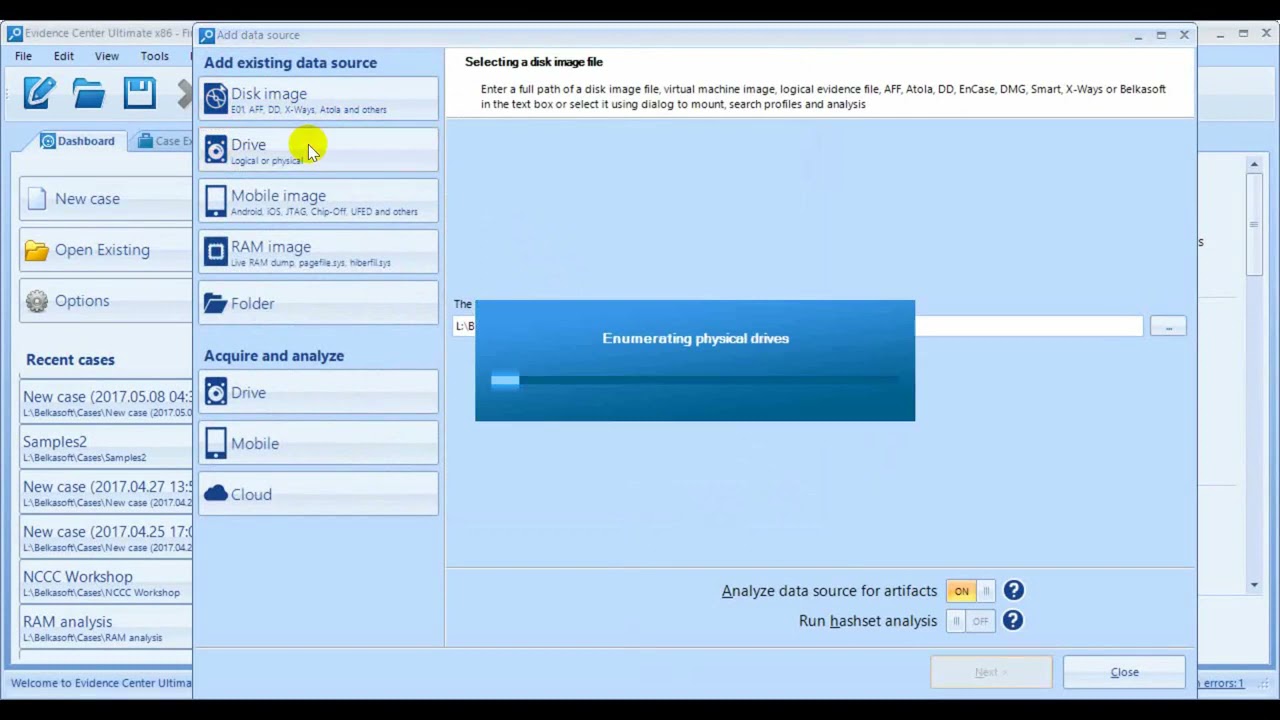Image resolution: width=1280 pixels, height=720 pixels.
Task: Minimize the Add data source dialog
Action: tap(1138, 35)
